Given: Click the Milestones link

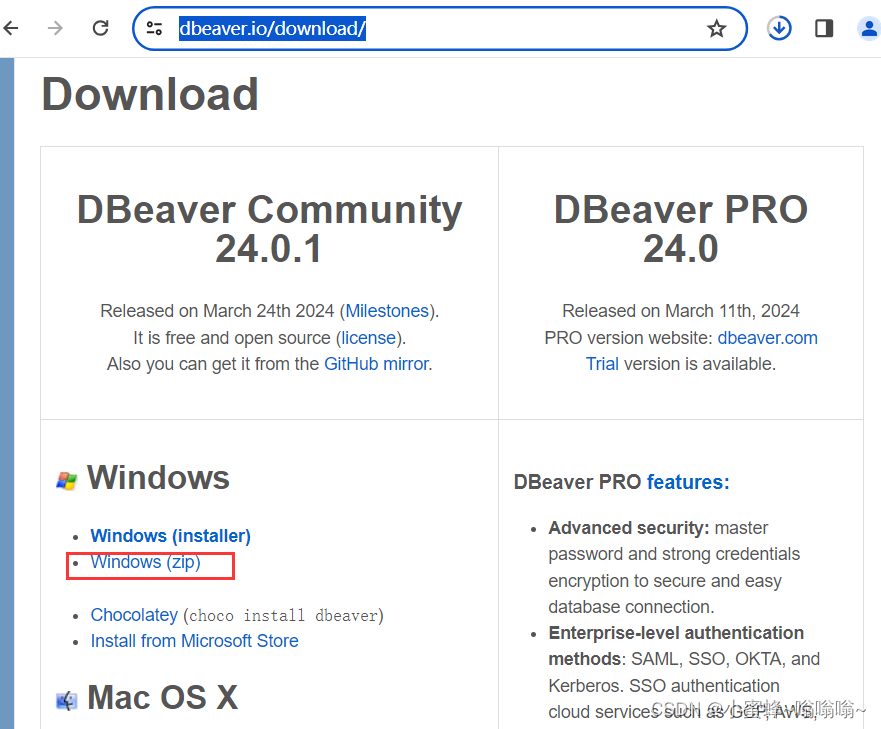Looking at the screenshot, I should tap(386, 311).
